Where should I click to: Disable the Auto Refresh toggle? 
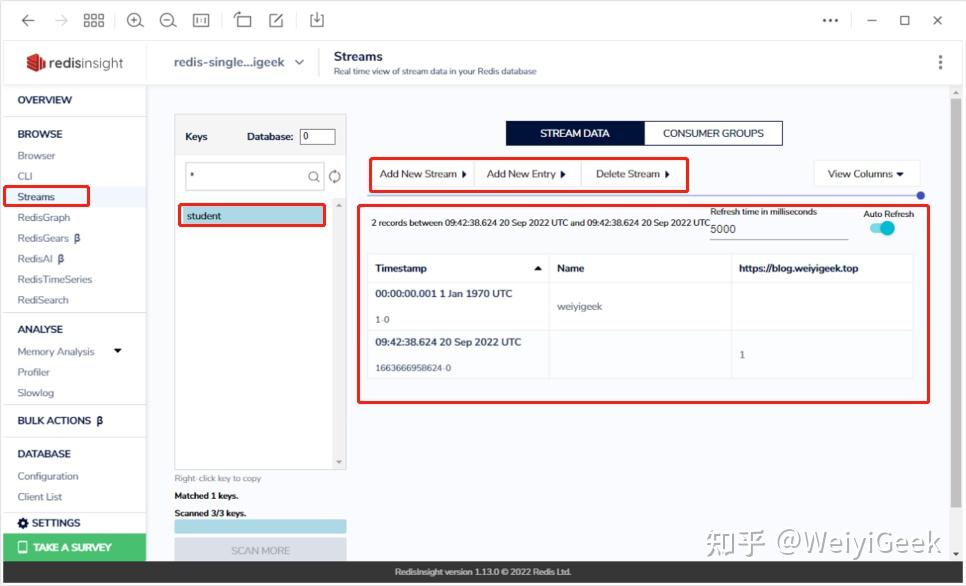point(882,229)
